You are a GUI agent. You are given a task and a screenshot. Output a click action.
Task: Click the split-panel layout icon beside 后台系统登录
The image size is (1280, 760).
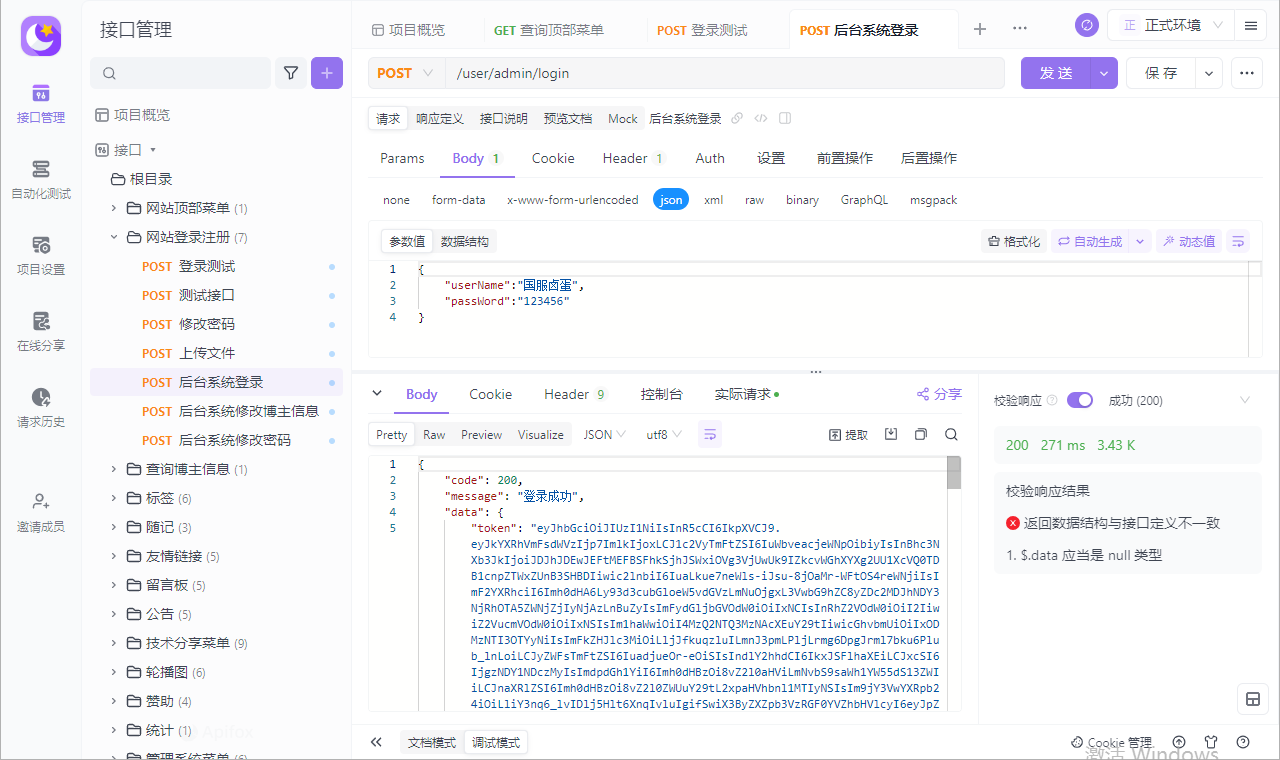785,118
